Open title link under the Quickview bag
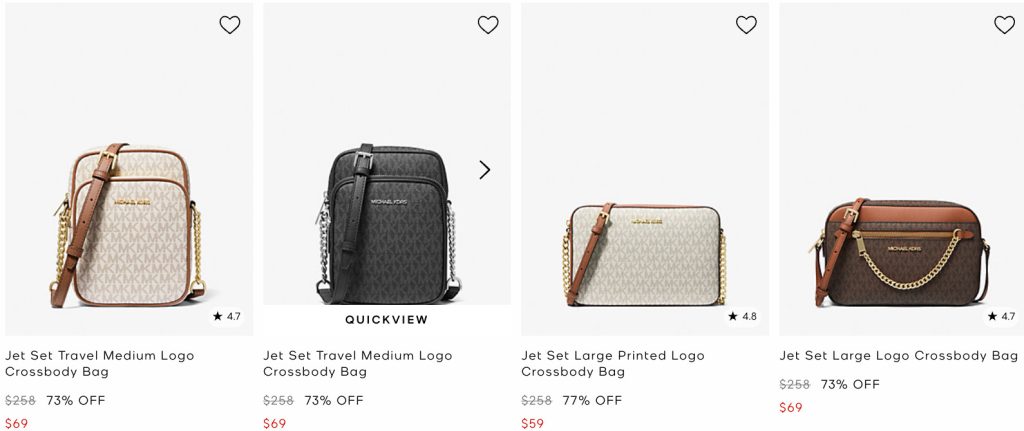 tap(358, 364)
